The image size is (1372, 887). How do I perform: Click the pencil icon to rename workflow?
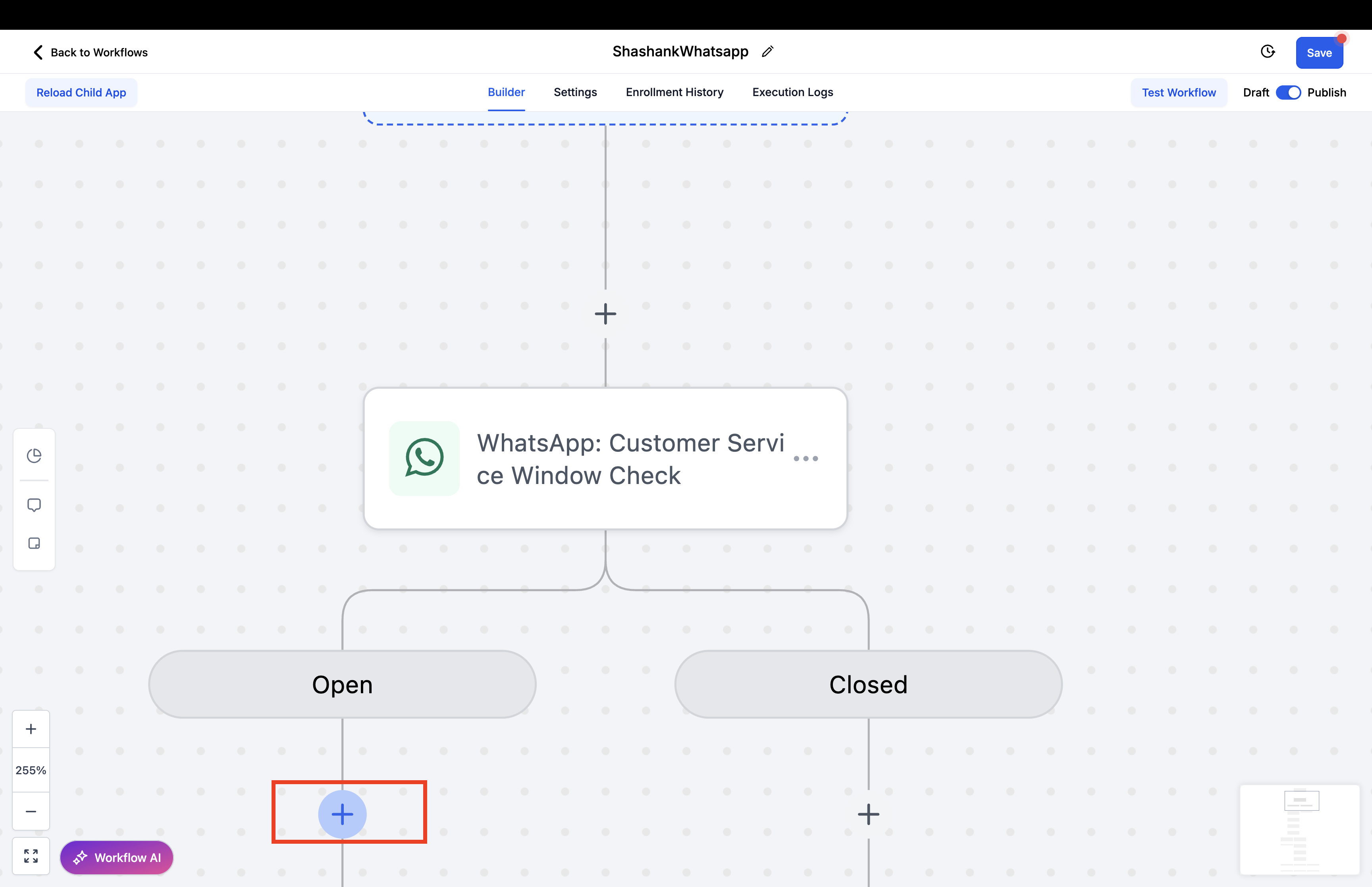[767, 52]
